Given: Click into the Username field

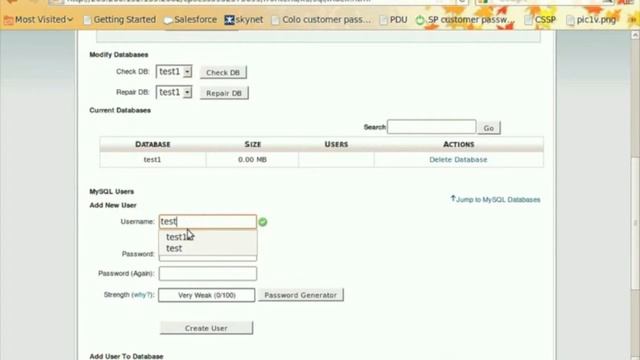Looking at the screenshot, I should point(208,221).
